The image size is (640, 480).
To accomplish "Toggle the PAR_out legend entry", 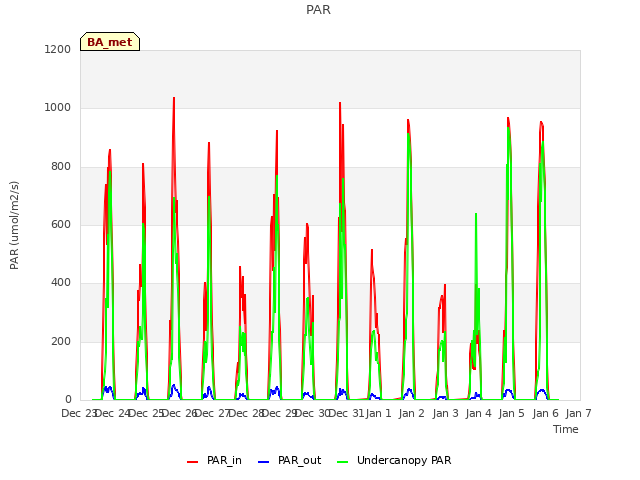I will [x=290, y=460].
